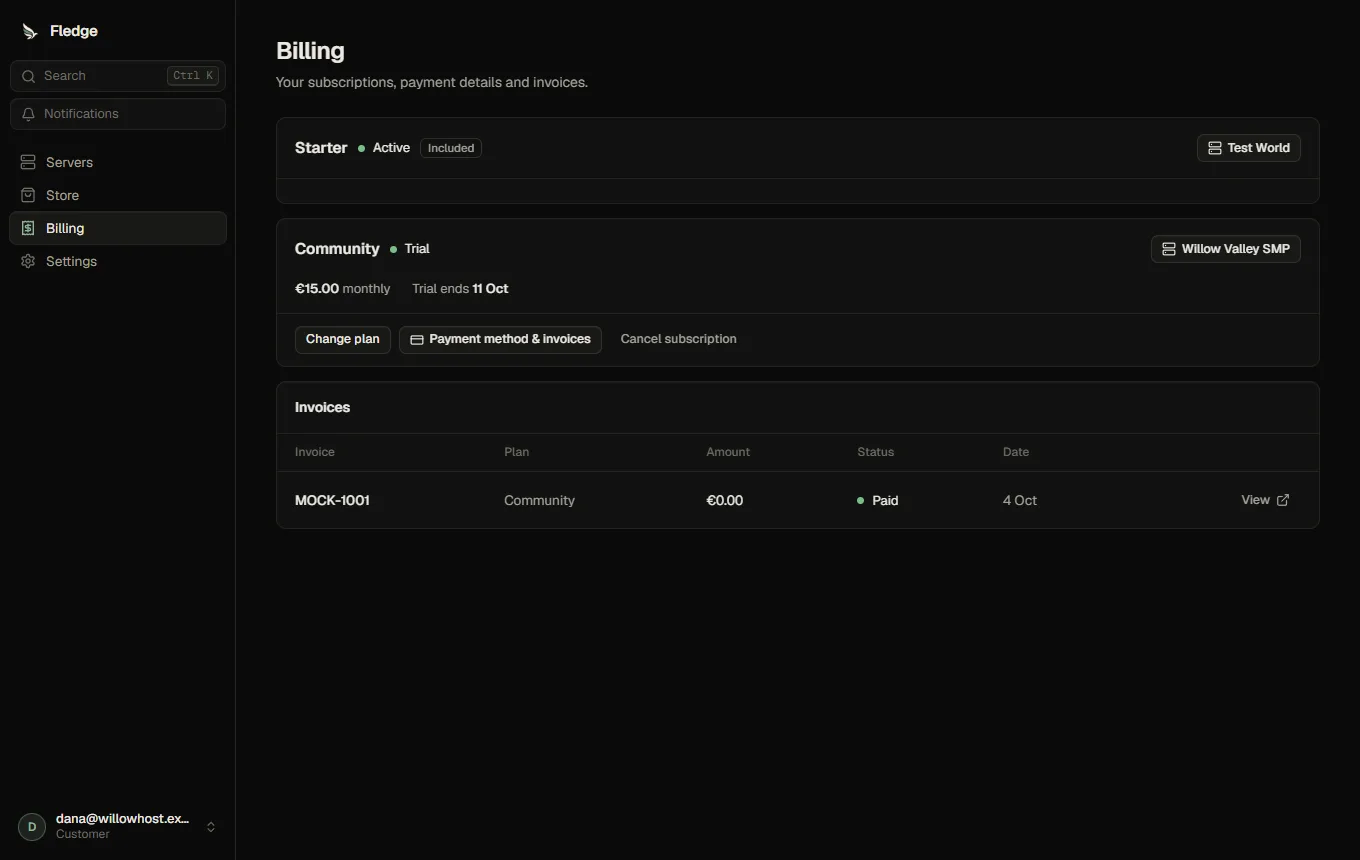Click the server icon in Willow Valley SMP button
This screenshot has width=1360, height=860.
[x=1169, y=249]
